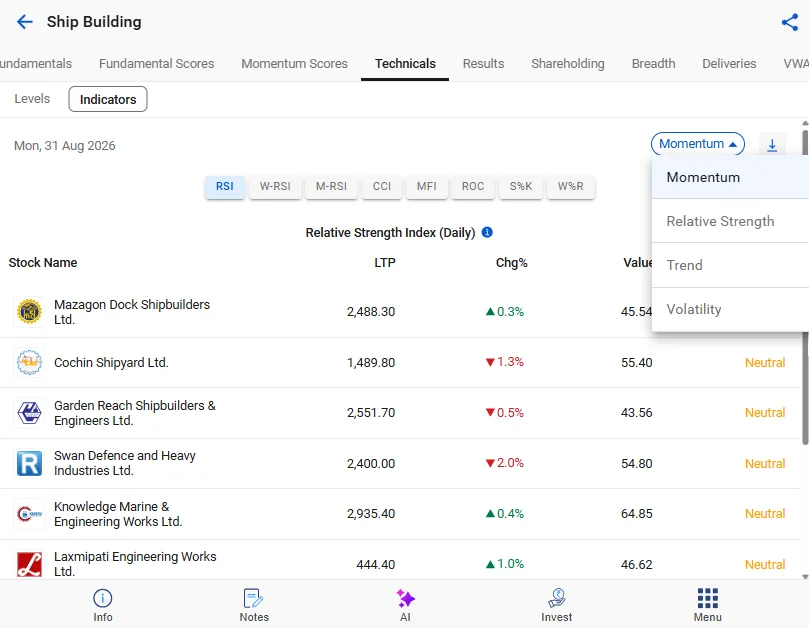809x628 pixels.
Task: Click the Cochin Shipyard logo
Action: (29, 362)
